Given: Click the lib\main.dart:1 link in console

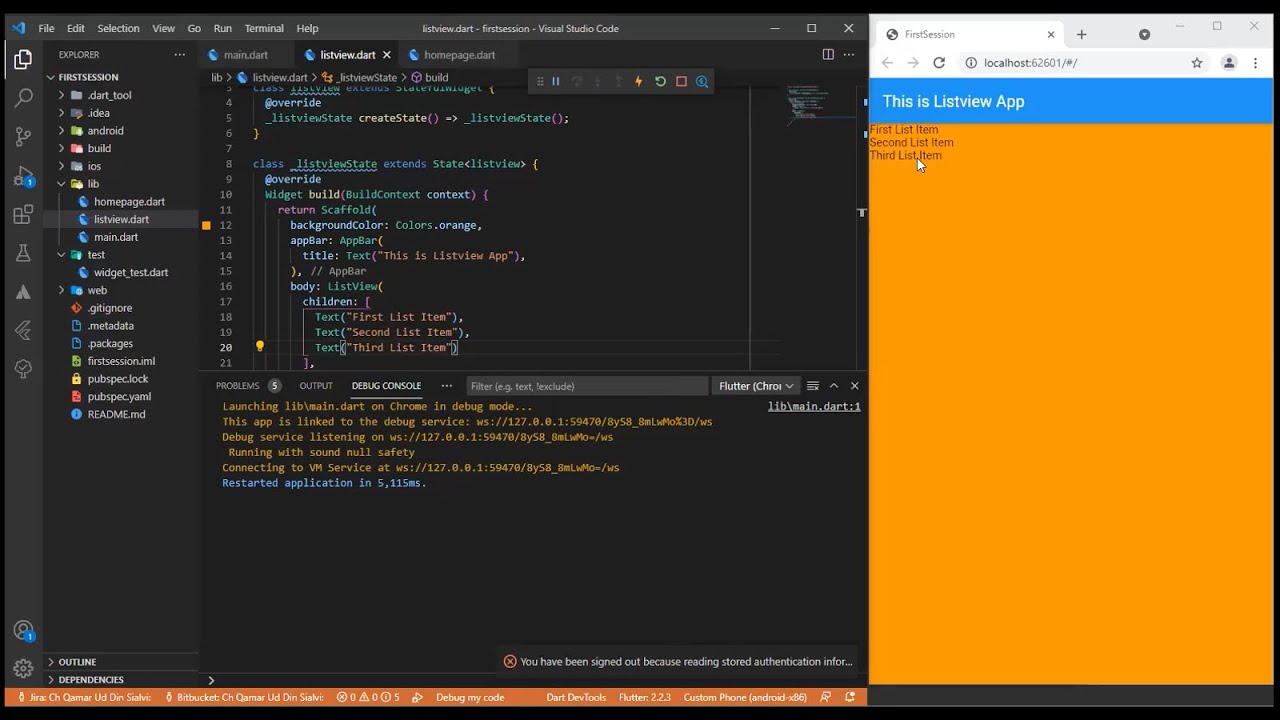Looking at the screenshot, I should [x=814, y=407].
